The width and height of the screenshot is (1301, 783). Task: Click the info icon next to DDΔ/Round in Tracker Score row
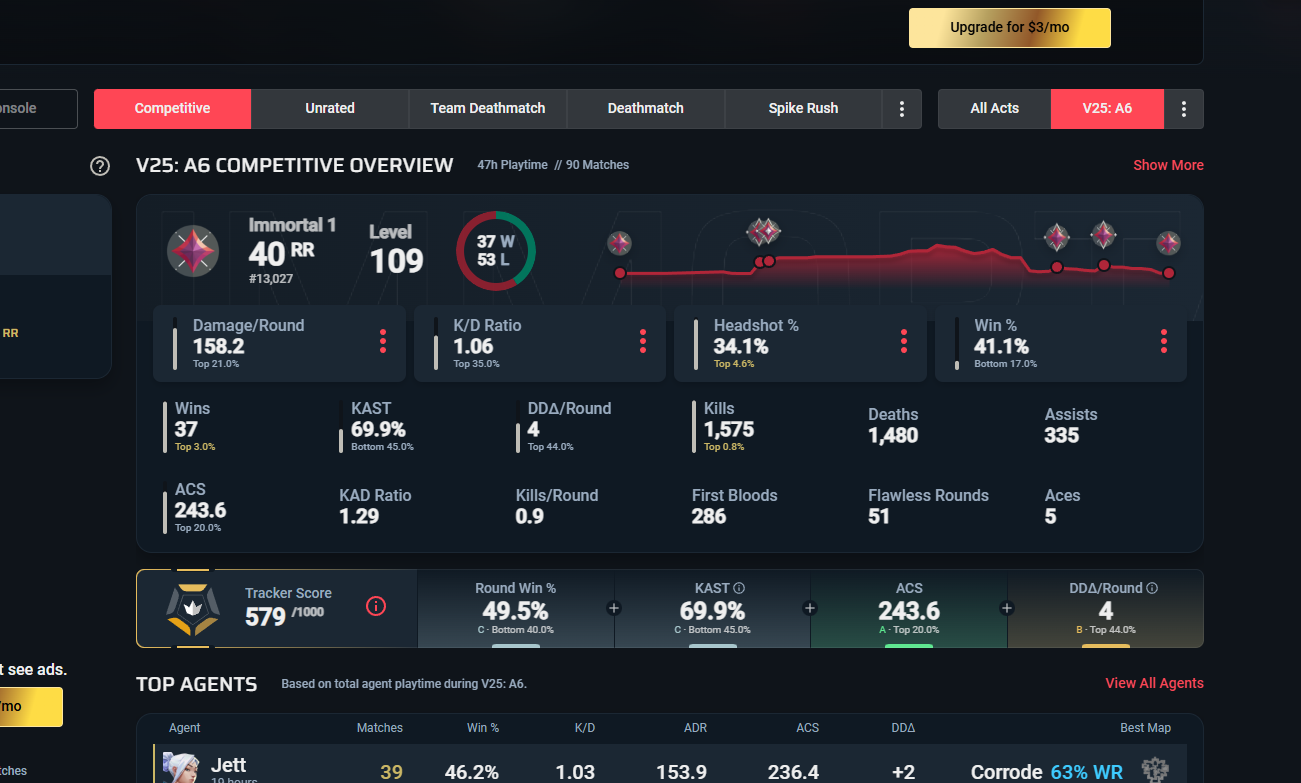pyautogui.click(x=1152, y=588)
